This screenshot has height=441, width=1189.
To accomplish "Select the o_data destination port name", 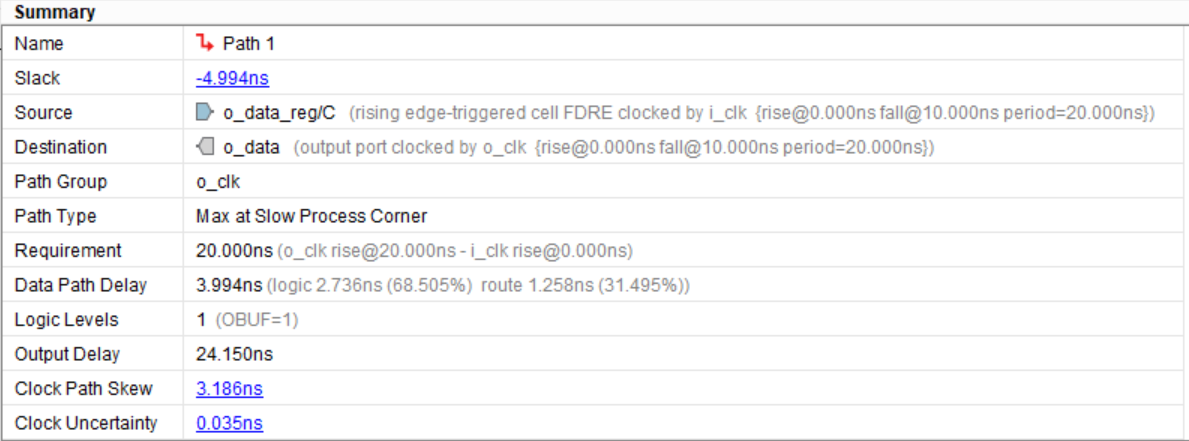I will pos(251,147).
